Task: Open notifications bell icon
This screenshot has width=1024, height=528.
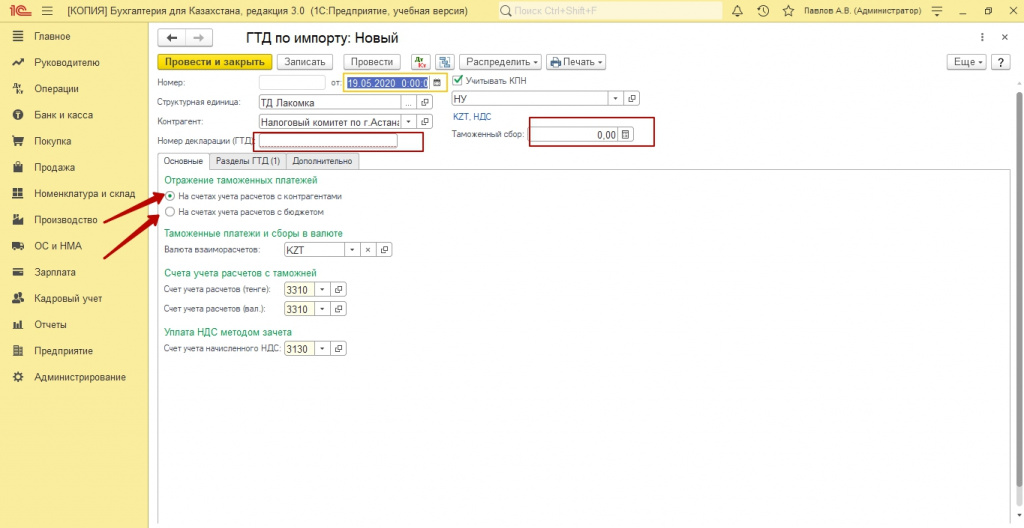Action: (x=738, y=10)
